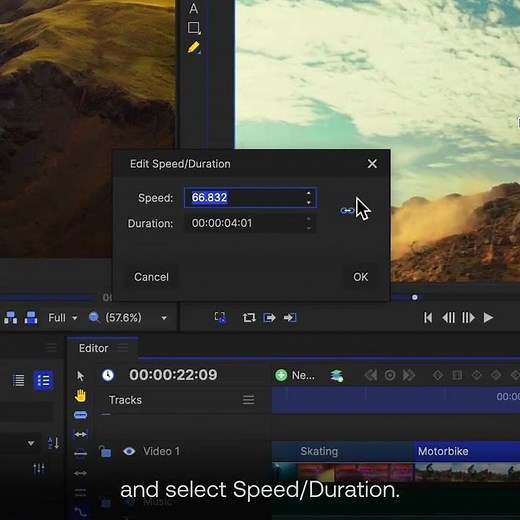520x520 pixels.
Task: Select the Slip edit tool
Action: [x=80, y=434]
